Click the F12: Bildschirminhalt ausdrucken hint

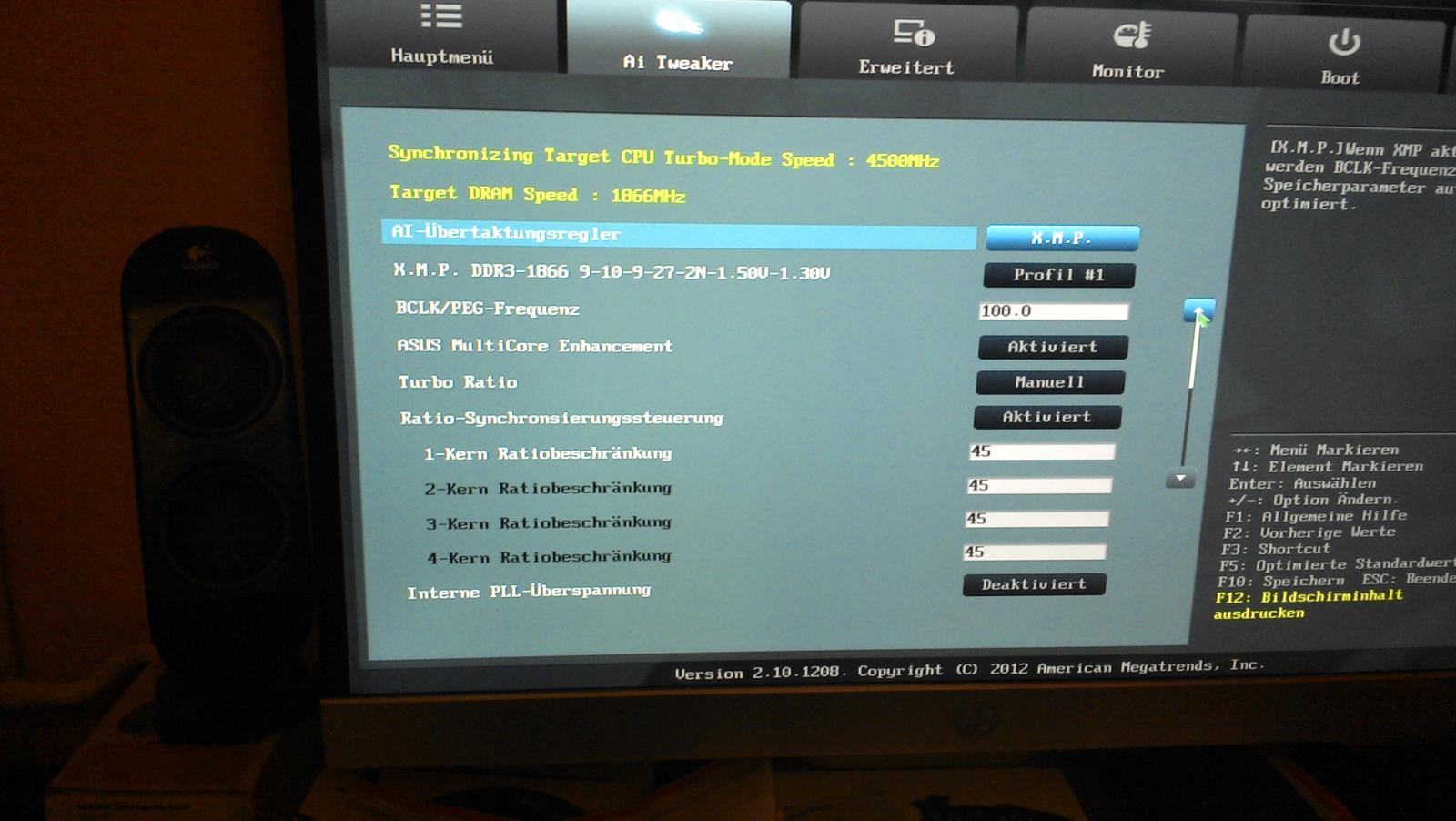pos(1309,604)
